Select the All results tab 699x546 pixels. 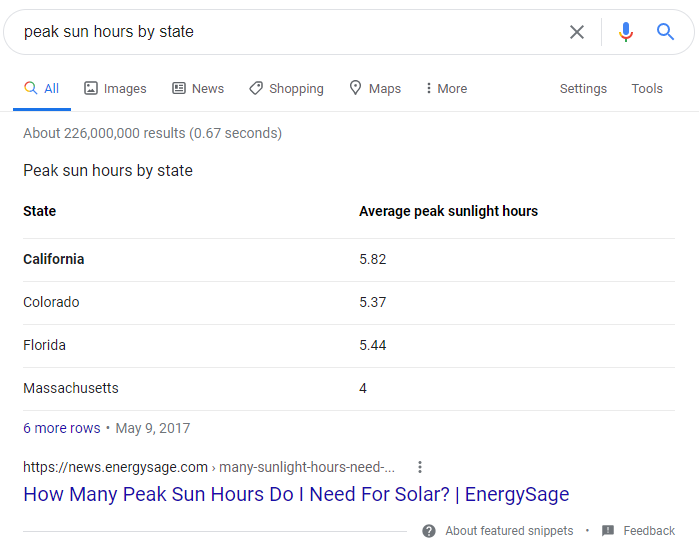pos(41,89)
